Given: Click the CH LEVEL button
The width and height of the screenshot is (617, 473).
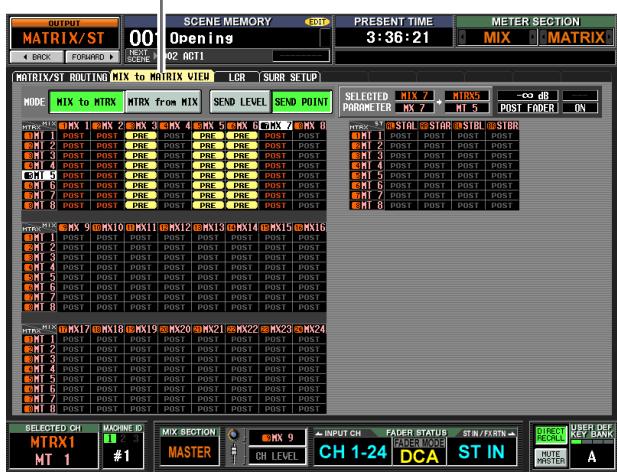Looking at the screenshot, I should pyautogui.click(x=277, y=456).
